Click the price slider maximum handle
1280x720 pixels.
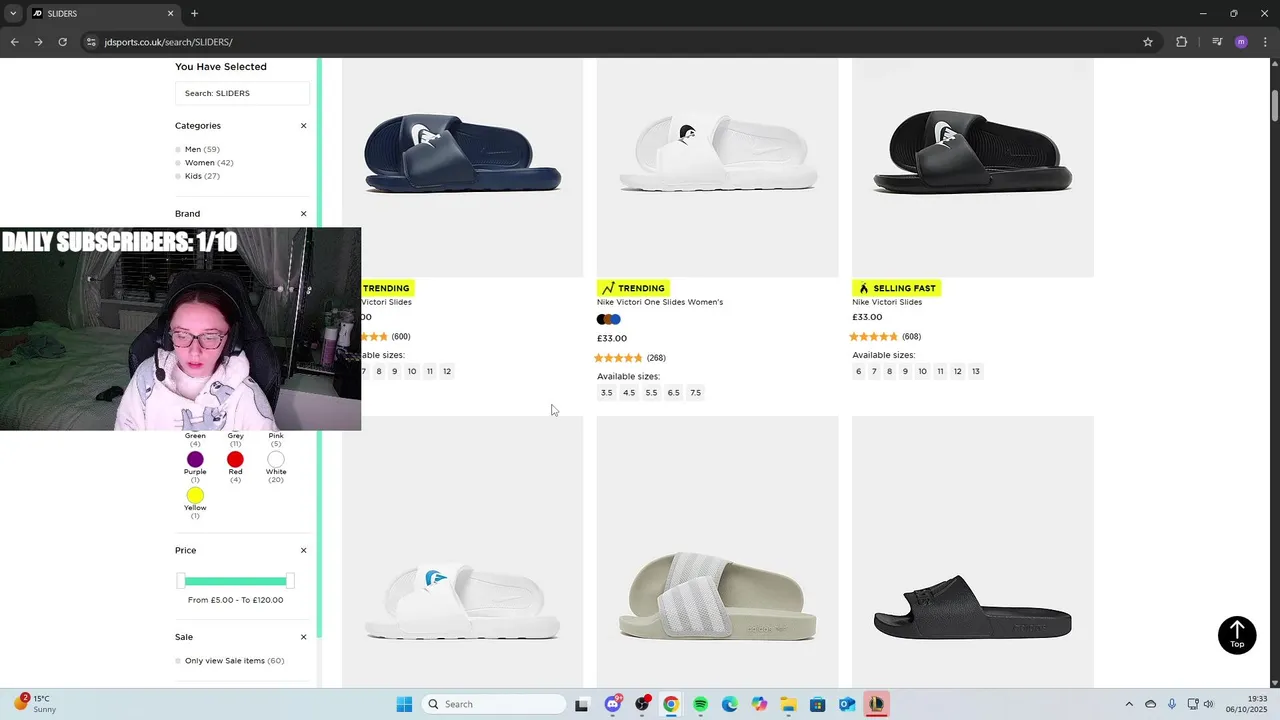(x=290, y=581)
